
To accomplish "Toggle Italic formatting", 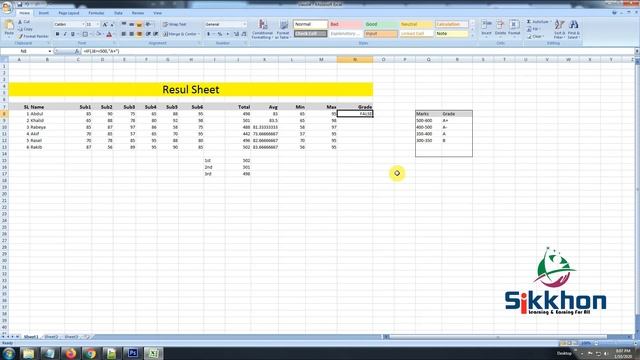I will [64, 34].
